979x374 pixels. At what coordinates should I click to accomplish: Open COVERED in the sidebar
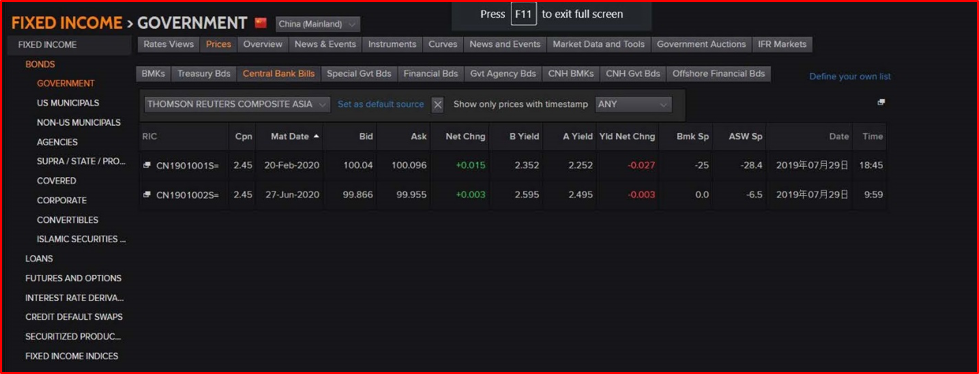point(56,181)
